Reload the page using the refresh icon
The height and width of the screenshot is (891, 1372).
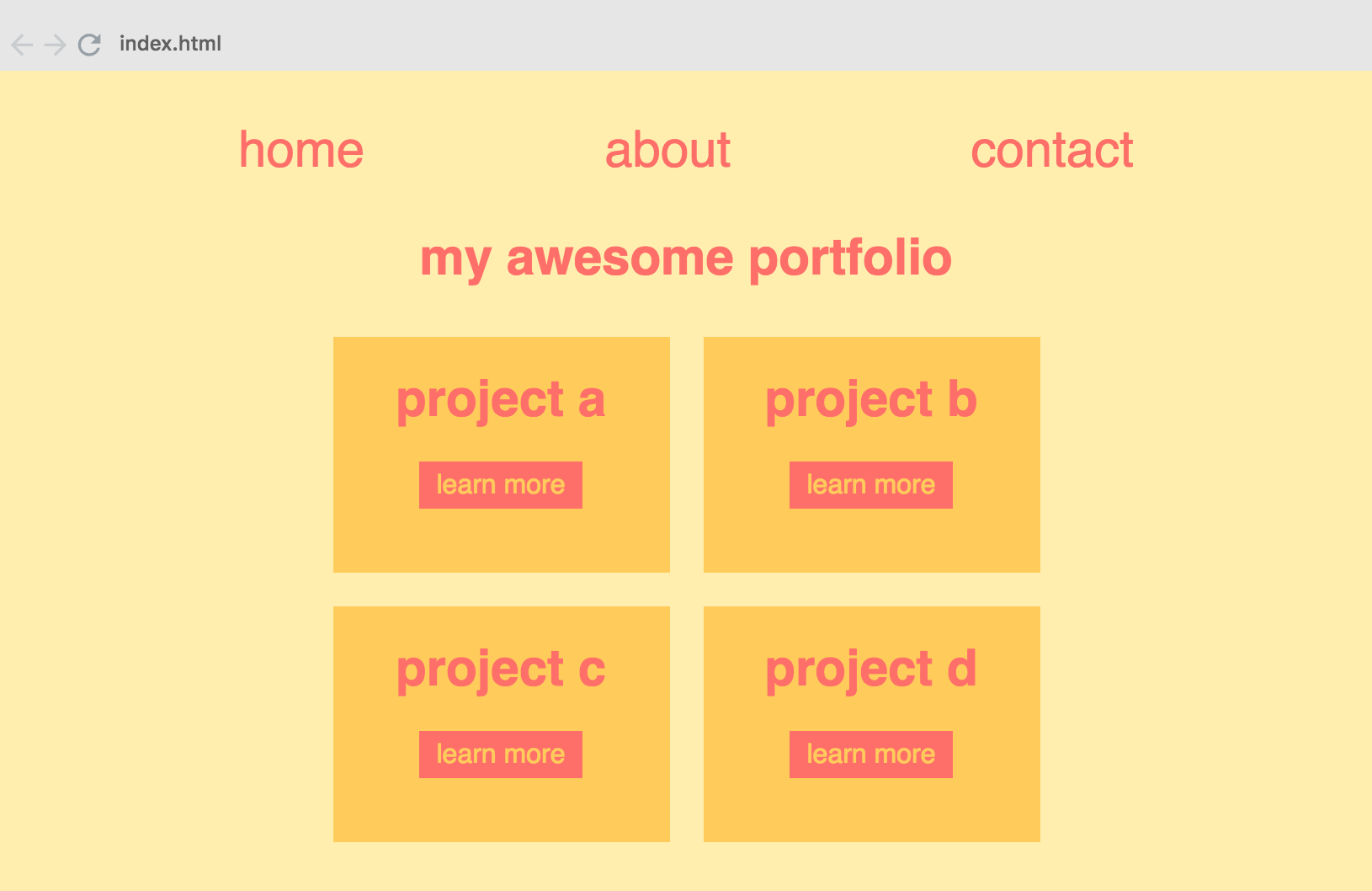click(88, 44)
